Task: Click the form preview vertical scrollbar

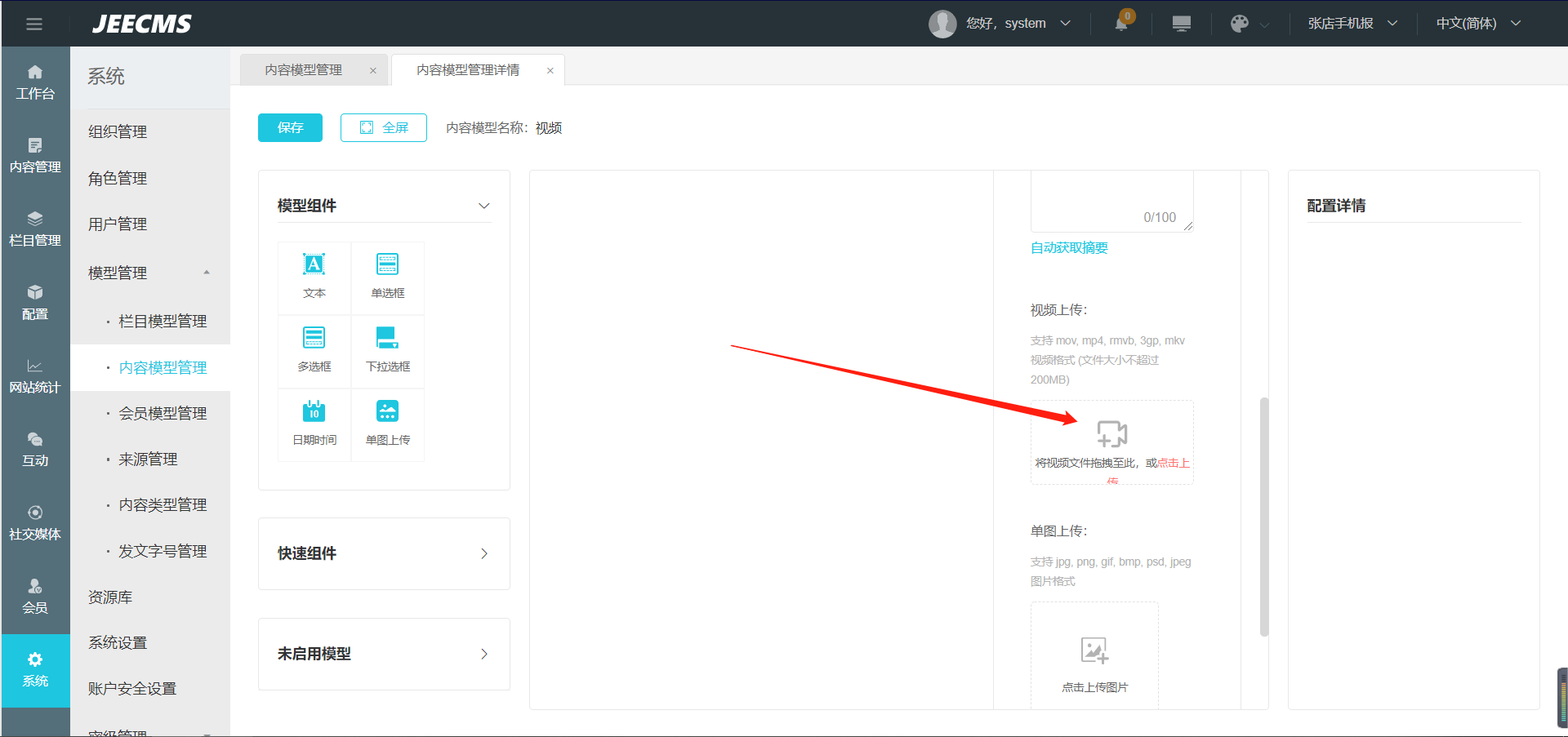Action: click(x=1264, y=516)
